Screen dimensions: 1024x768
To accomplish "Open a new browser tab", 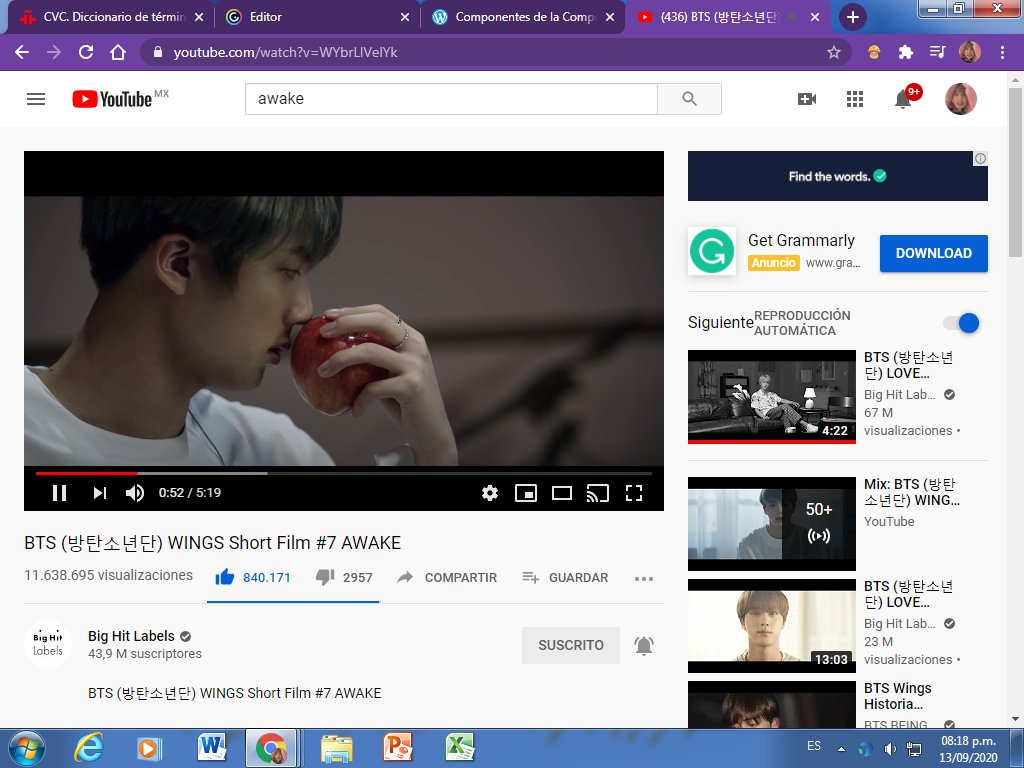I will tap(852, 18).
